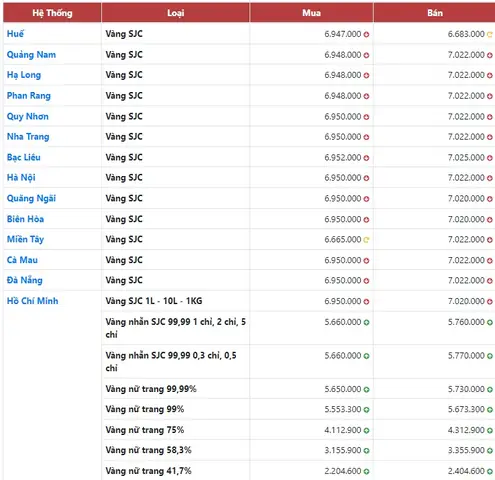Click yellow refresh icon beside Huế Bán price
495x480 pixels.
pyautogui.click(x=490, y=34)
